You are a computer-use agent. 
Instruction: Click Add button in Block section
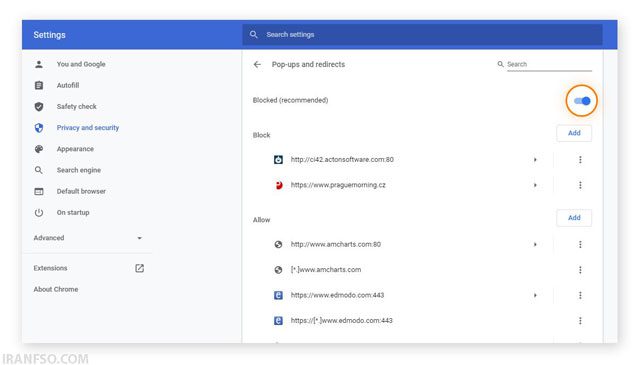click(574, 133)
